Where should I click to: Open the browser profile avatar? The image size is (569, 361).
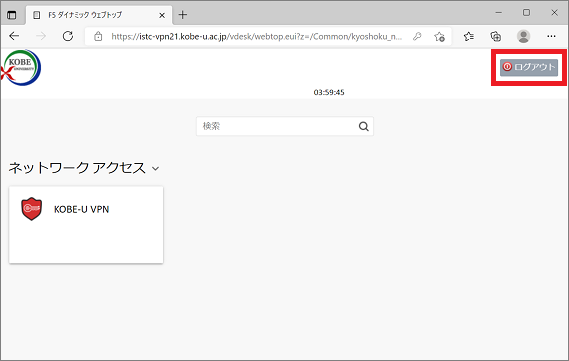(x=523, y=36)
